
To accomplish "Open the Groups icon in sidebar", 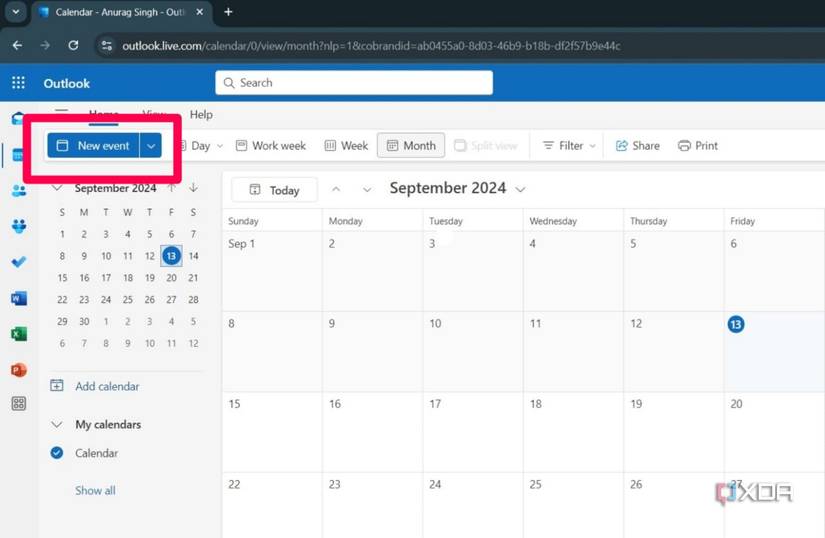I will [19, 226].
